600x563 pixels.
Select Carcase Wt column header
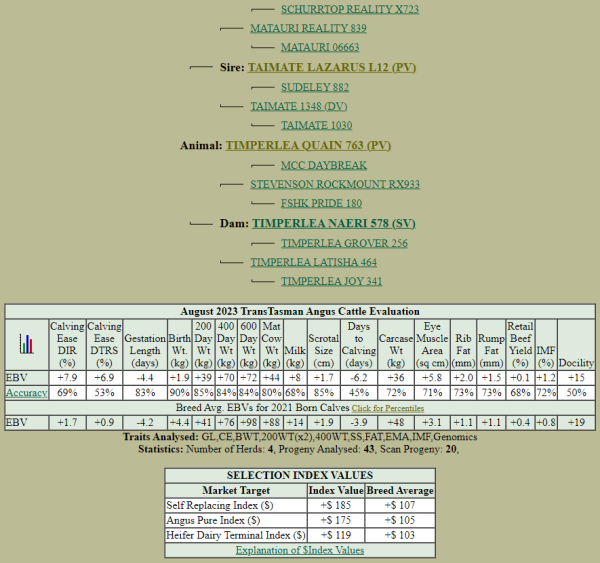396,344
